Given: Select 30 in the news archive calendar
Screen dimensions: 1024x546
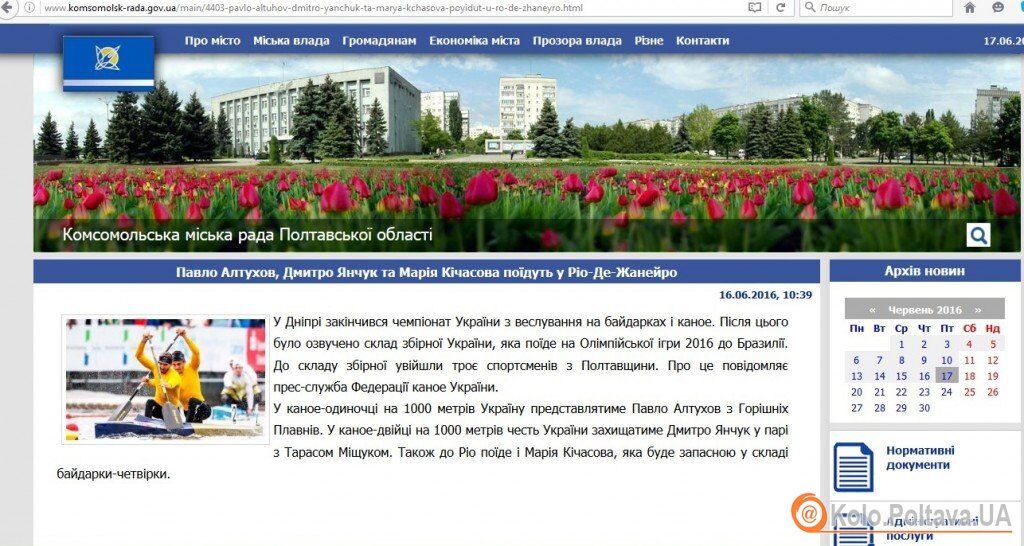Looking at the screenshot, I should pos(924,408).
